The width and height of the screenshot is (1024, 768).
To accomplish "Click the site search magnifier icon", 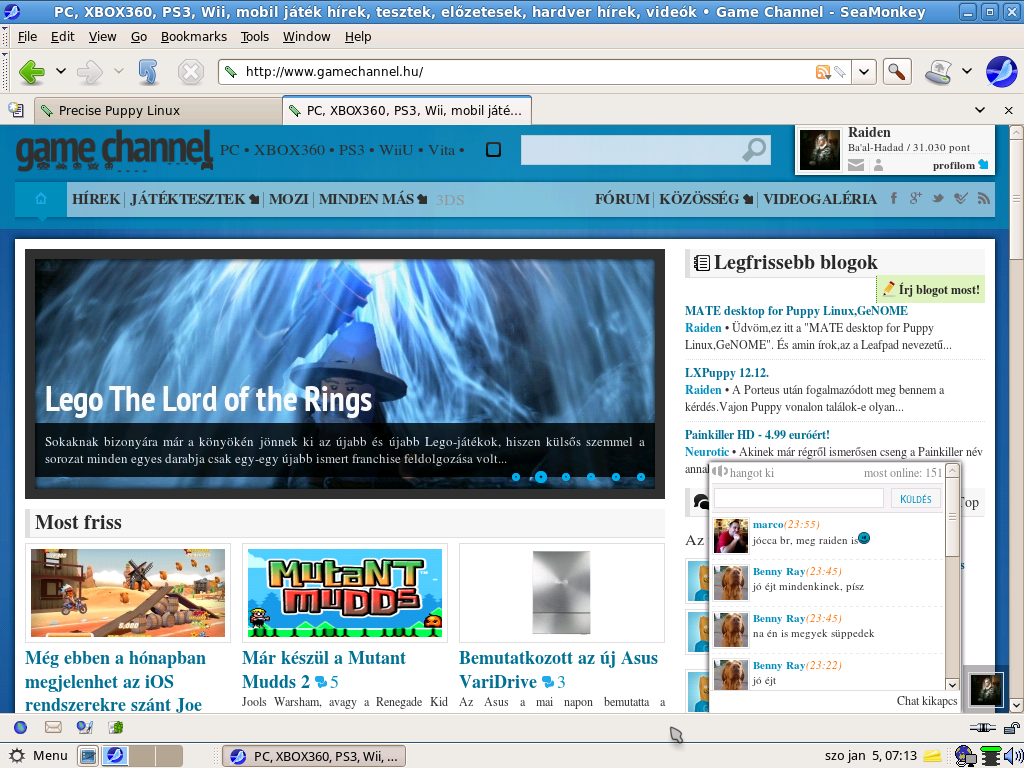I will coord(754,150).
